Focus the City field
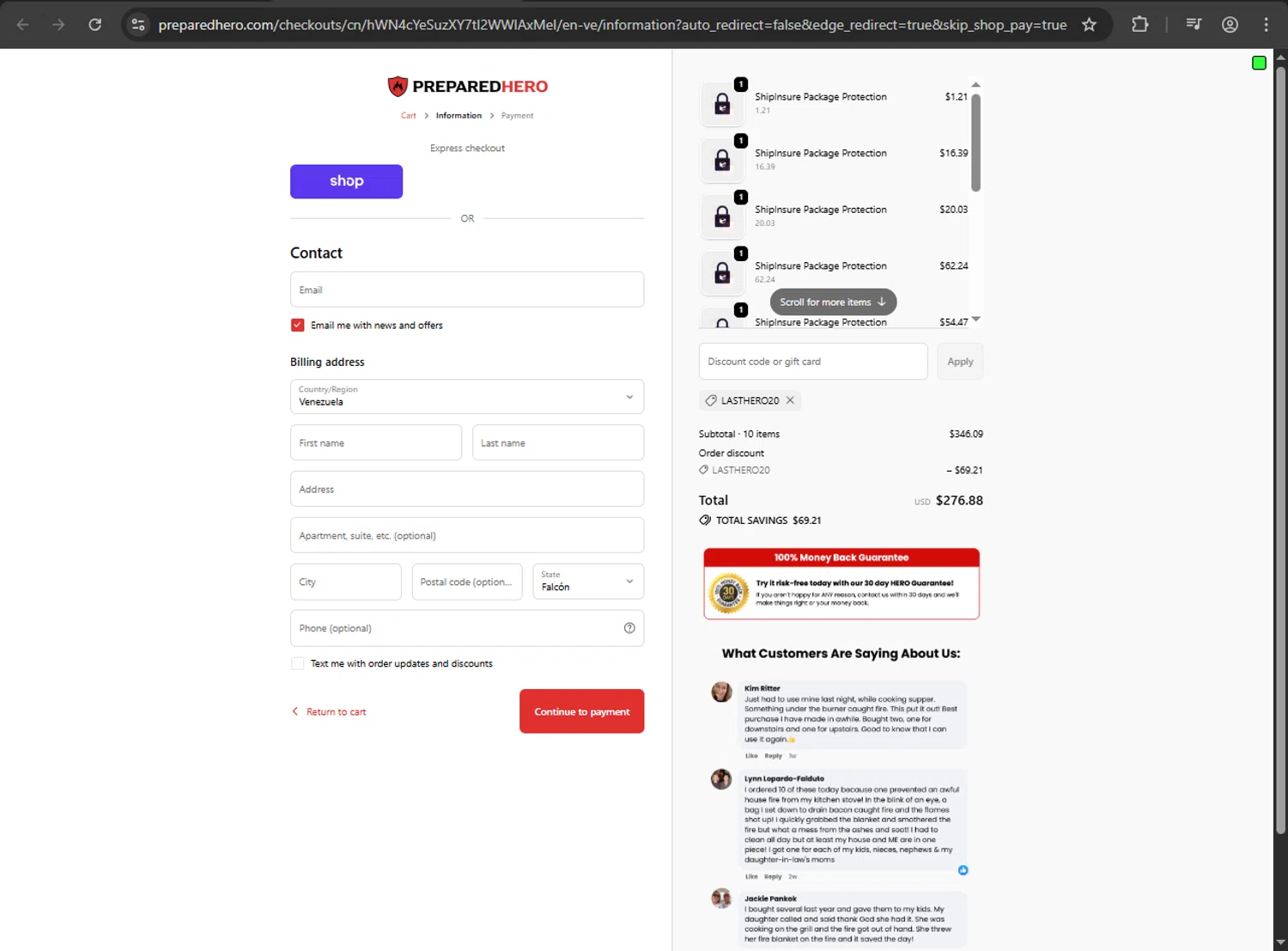The width and height of the screenshot is (1288, 951). click(x=346, y=582)
